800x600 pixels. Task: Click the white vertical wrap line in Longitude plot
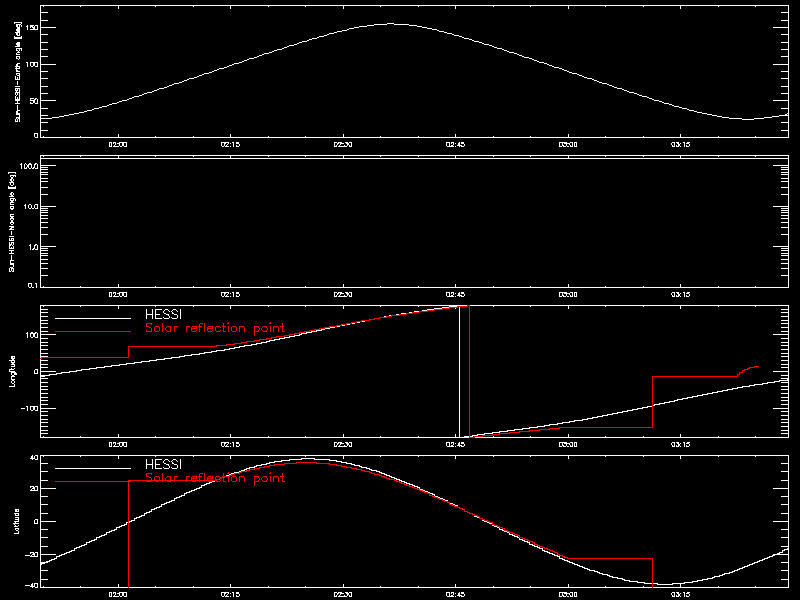[460, 371]
